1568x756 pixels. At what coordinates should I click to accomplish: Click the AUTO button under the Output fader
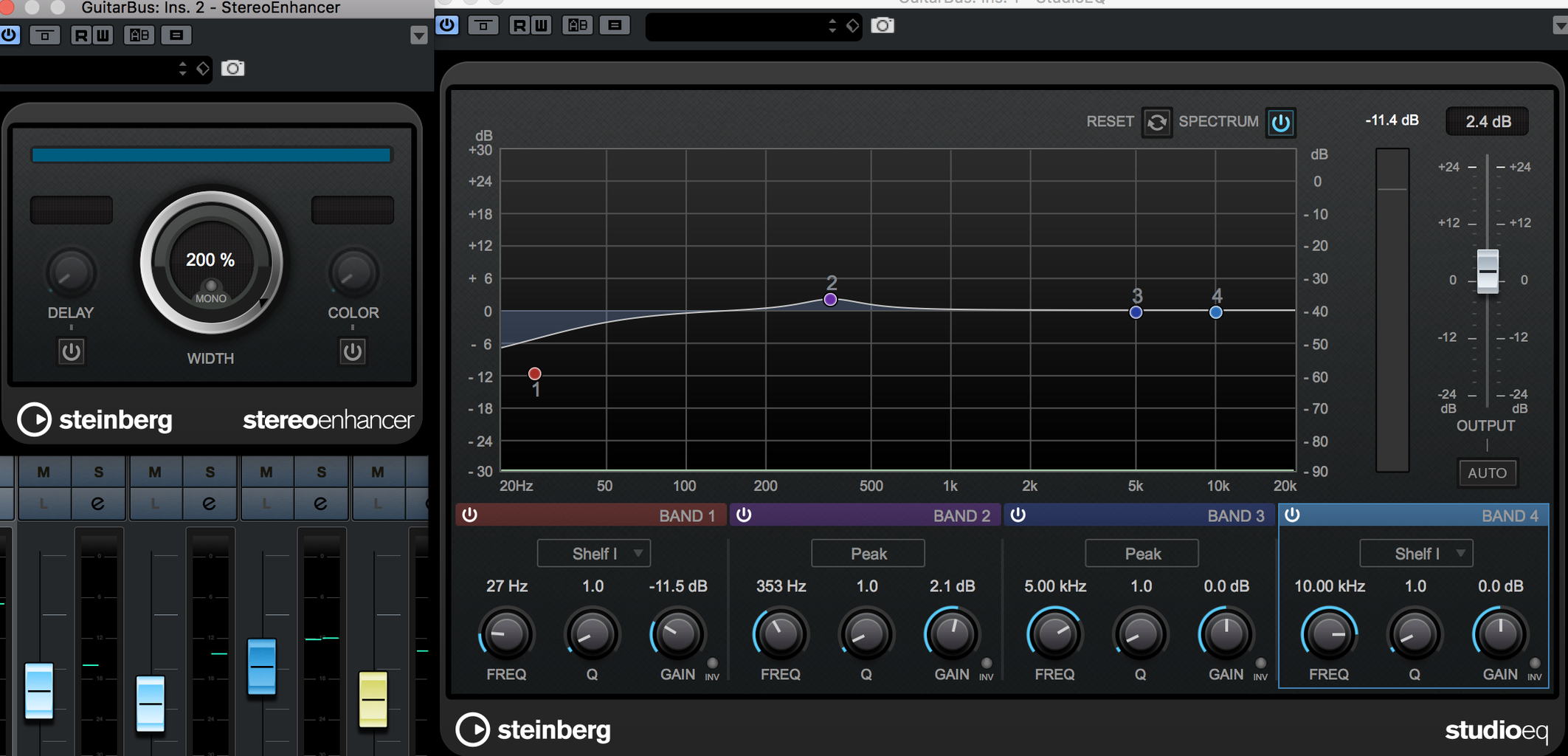(x=1487, y=473)
